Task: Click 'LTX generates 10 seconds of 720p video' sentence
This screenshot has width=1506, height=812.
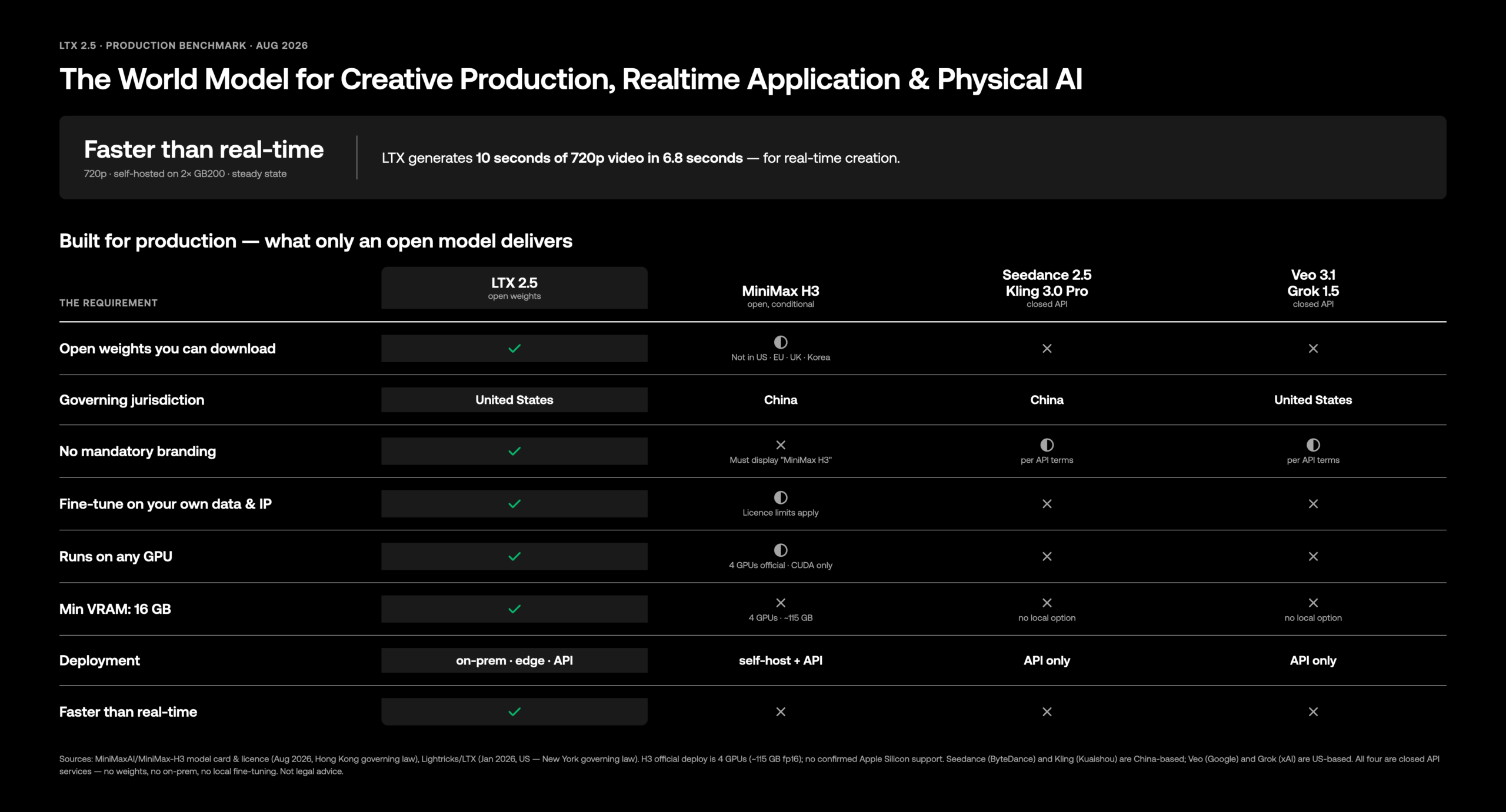Action: click(641, 158)
